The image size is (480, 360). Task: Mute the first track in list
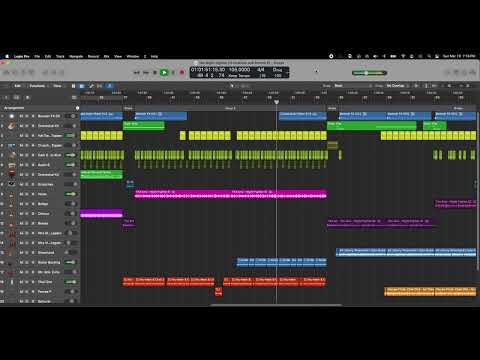[22, 116]
